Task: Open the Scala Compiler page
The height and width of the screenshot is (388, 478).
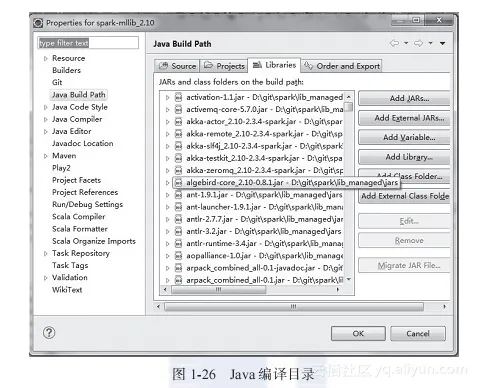Action: tap(78, 217)
